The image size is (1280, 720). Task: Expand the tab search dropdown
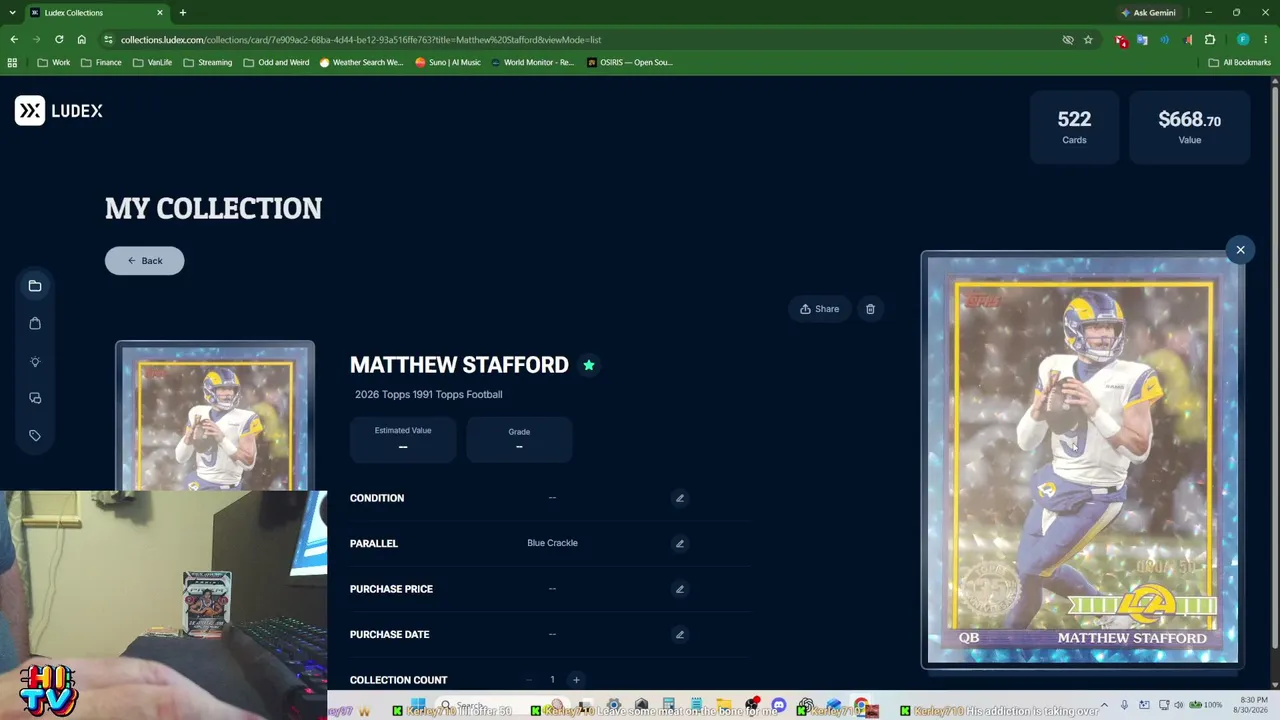click(x=10, y=13)
